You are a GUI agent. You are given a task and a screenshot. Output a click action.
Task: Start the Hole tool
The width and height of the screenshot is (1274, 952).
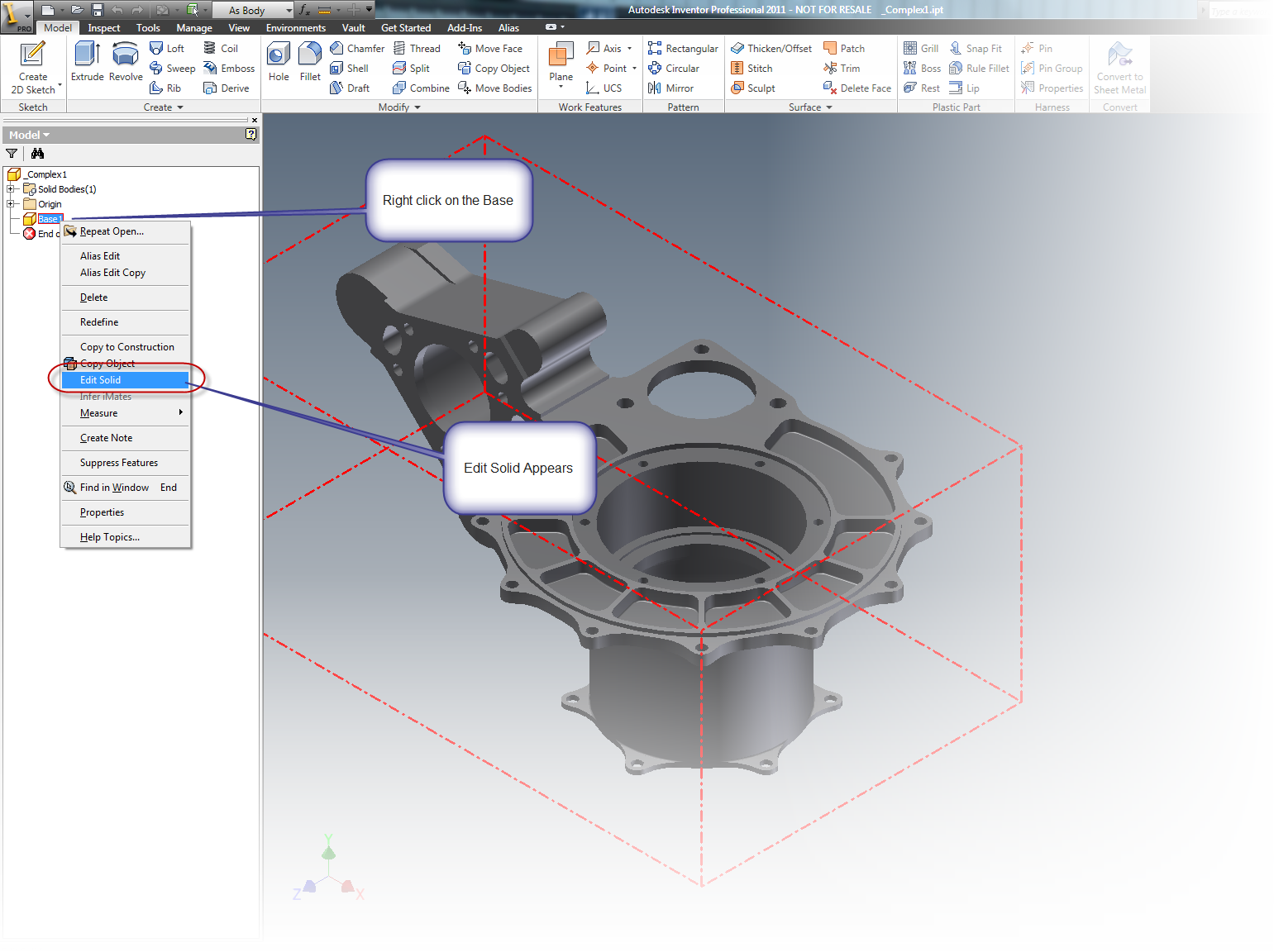pyautogui.click(x=279, y=62)
